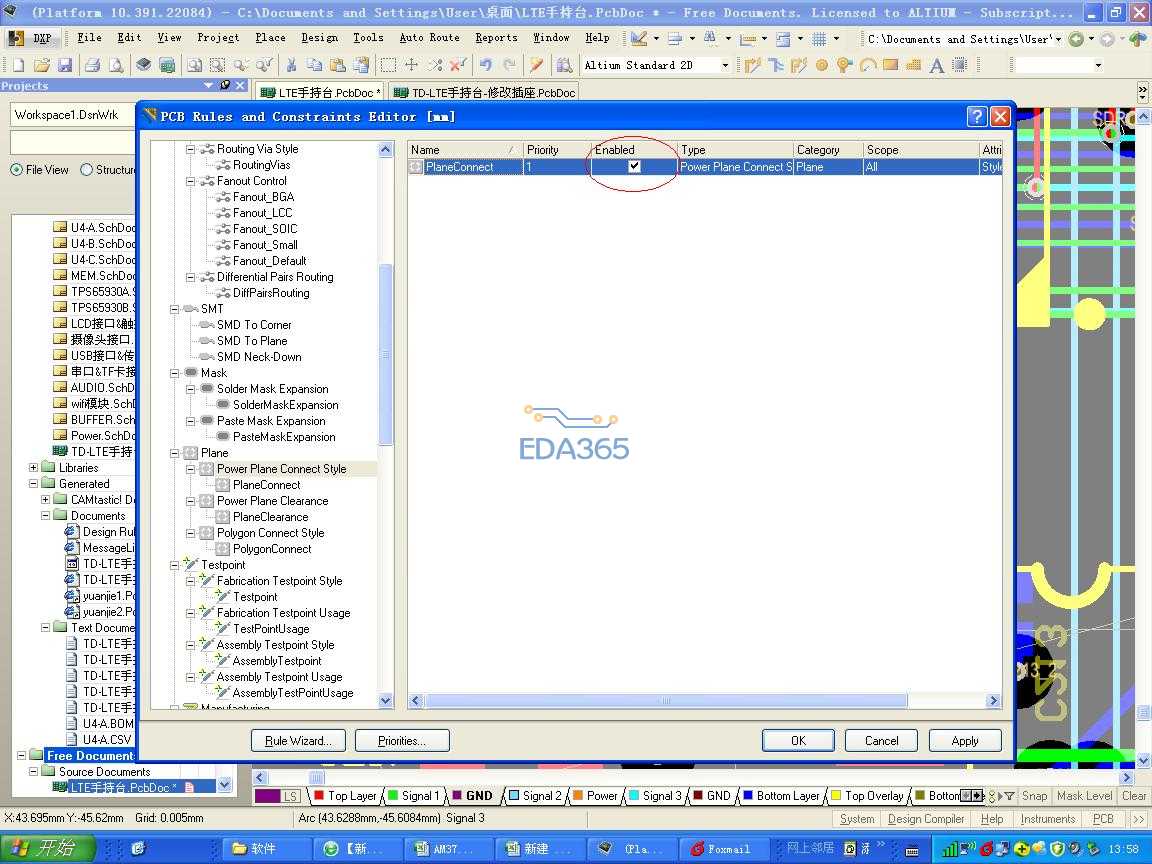This screenshot has height=864, width=1152.
Task: Open the Auto Route menu
Action: (x=429, y=37)
